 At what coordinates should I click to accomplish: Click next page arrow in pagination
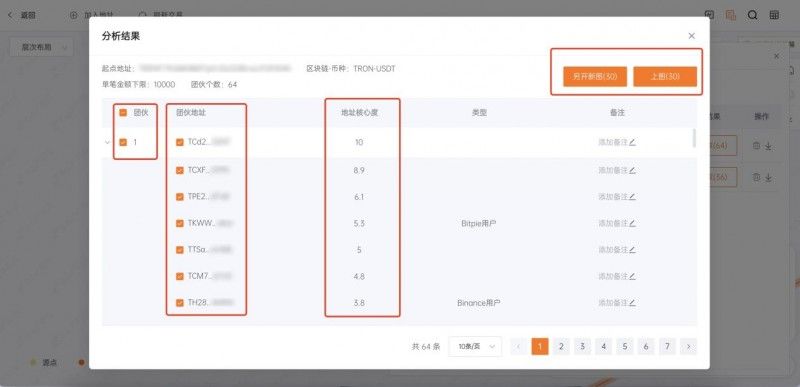tap(689, 347)
